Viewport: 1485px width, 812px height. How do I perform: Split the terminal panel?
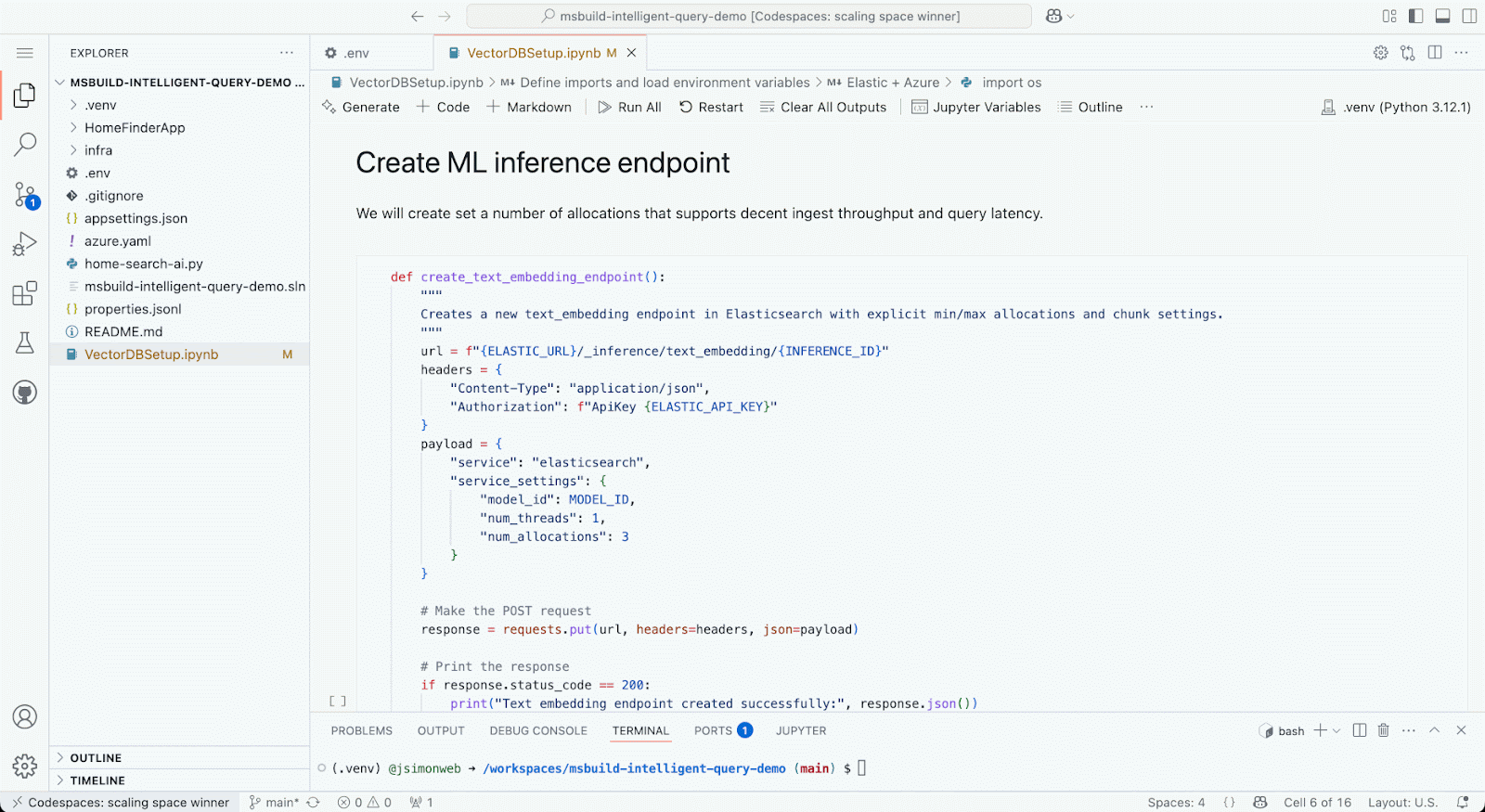tap(1360, 730)
